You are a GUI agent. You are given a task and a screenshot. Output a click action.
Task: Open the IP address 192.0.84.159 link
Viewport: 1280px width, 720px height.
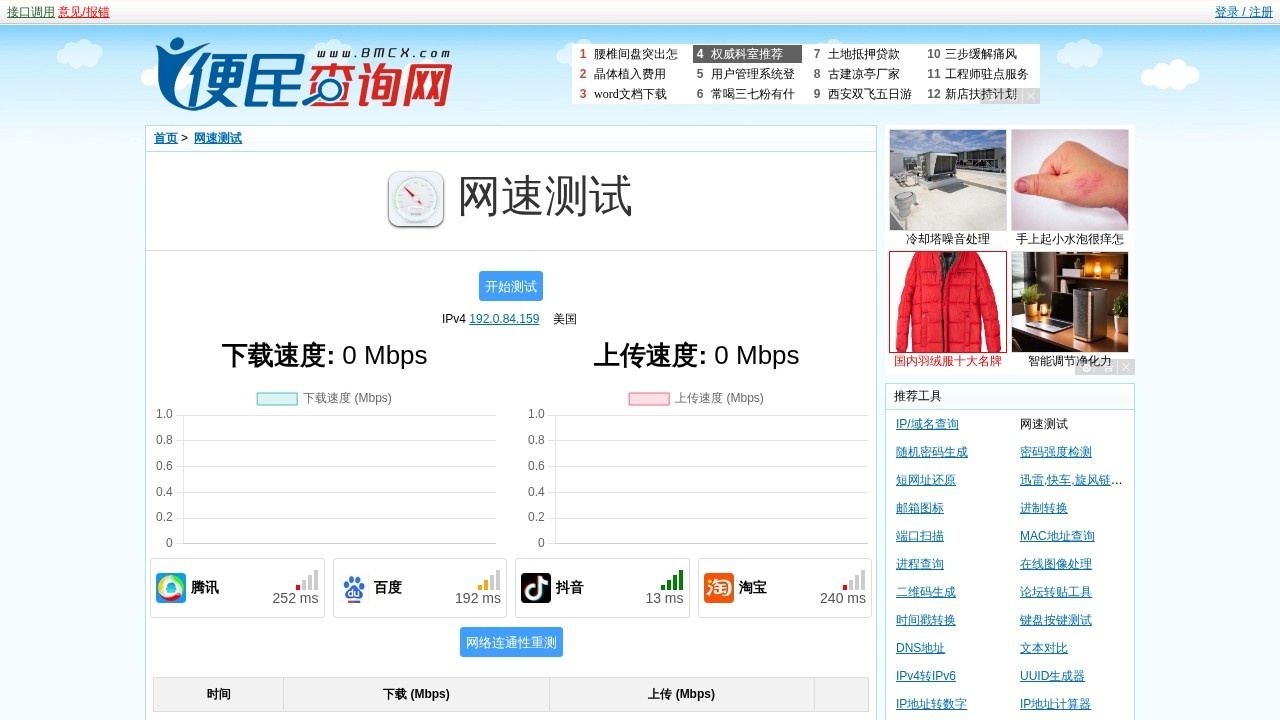pyautogui.click(x=504, y=319)
